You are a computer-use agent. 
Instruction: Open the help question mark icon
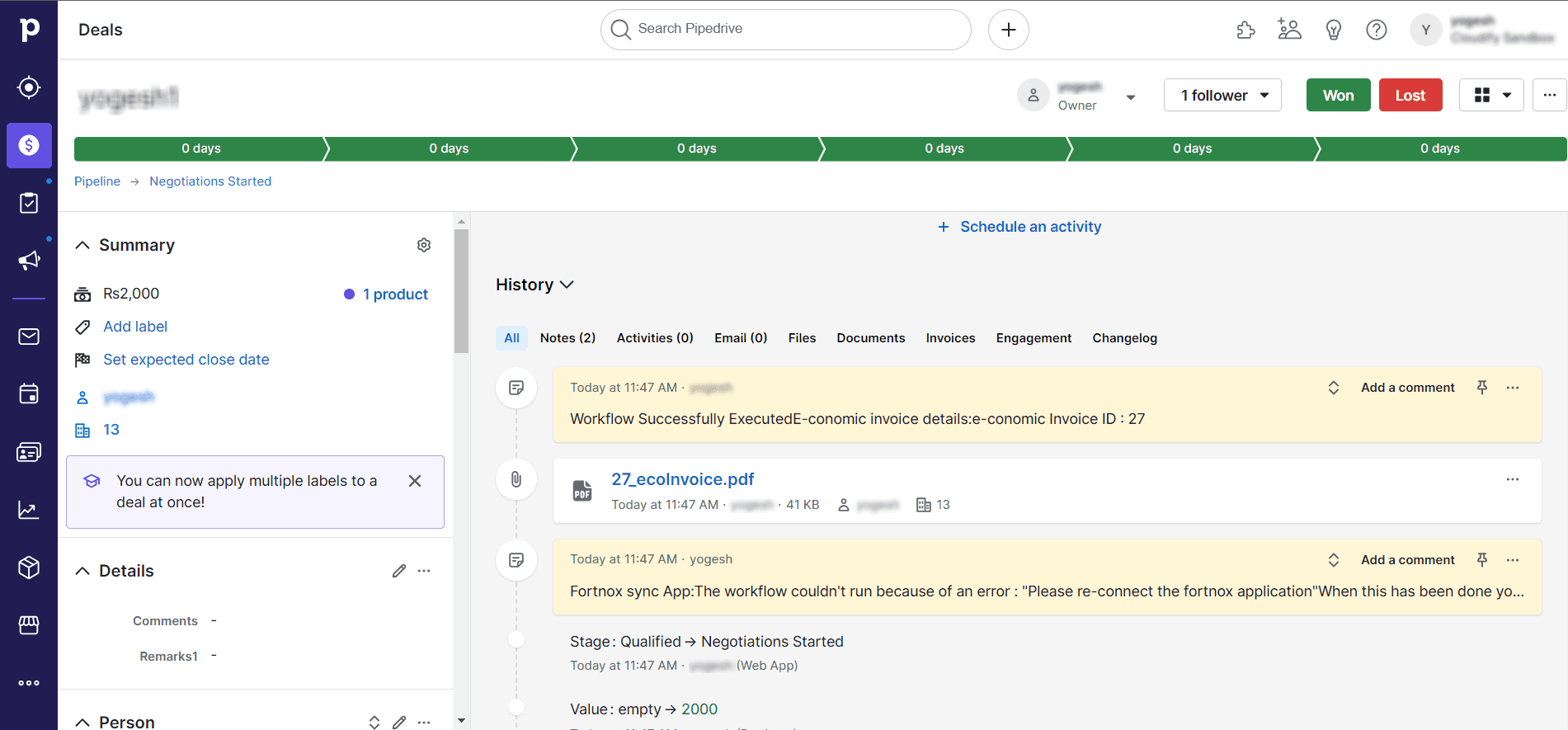pyautogui.click(x=1376, y=30)
